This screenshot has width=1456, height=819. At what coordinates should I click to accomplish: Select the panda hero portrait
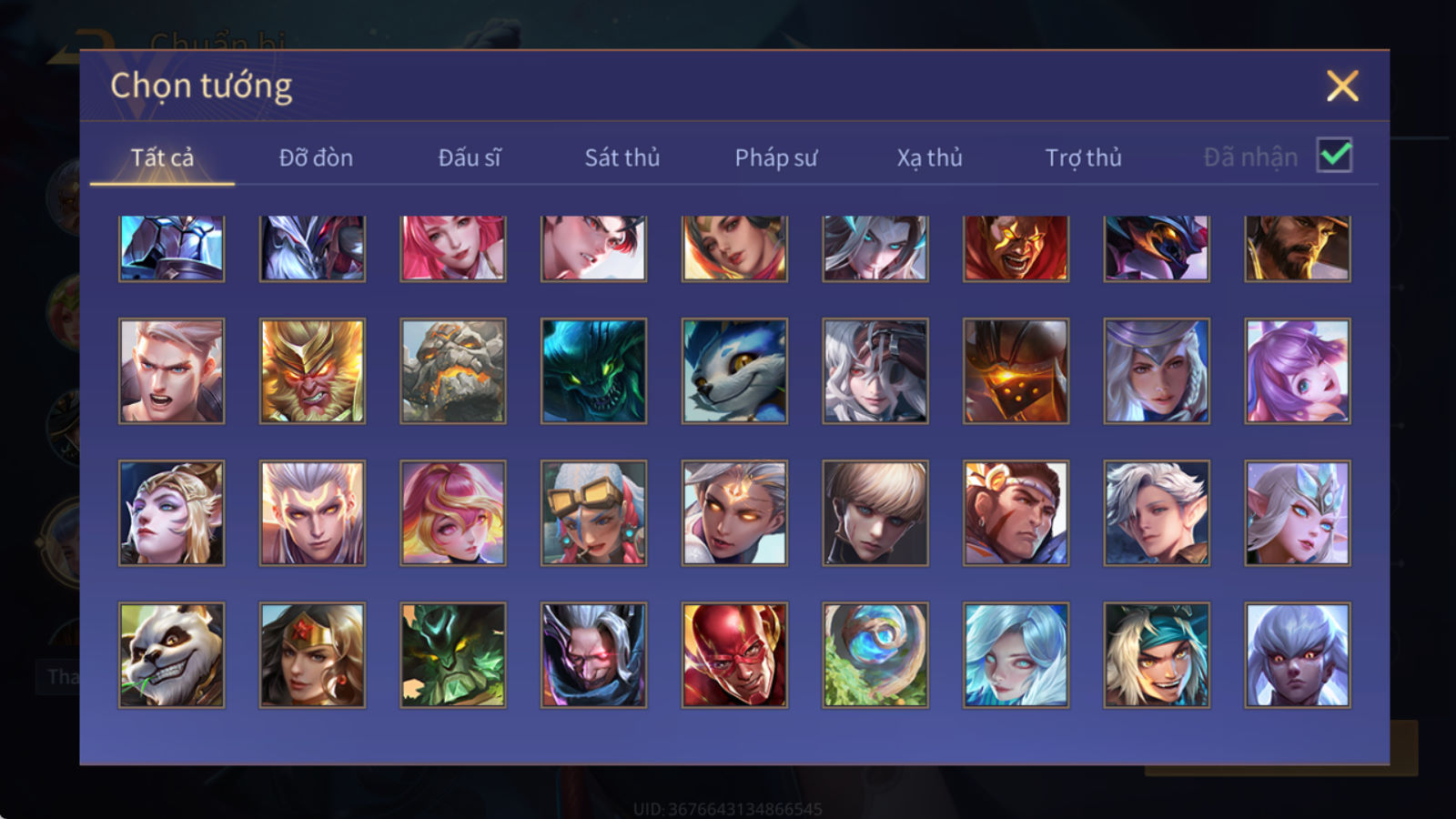click(x=171, y=655)
